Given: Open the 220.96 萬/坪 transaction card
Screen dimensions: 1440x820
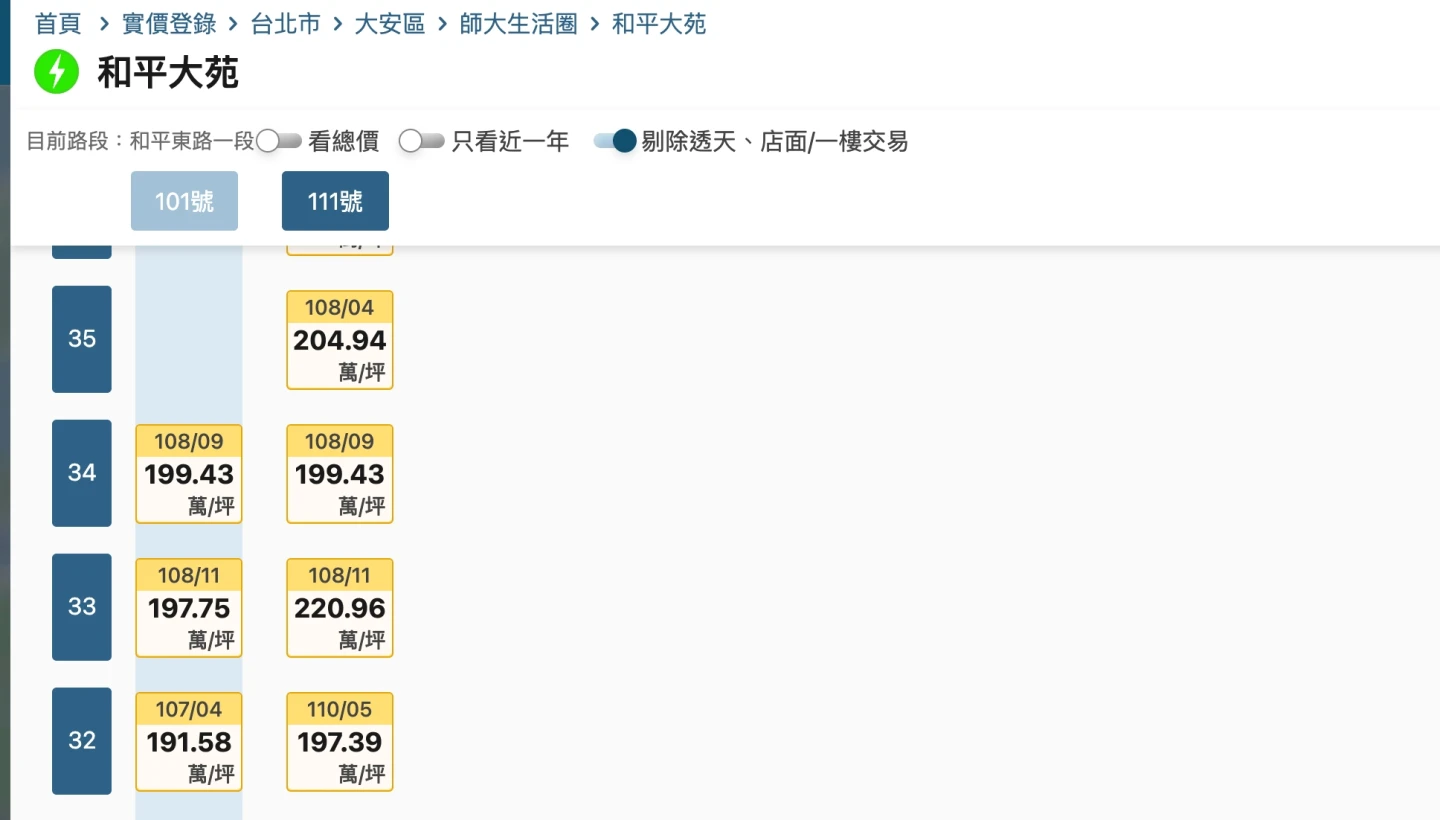Looking at the screenshot, I should (340, 608).
